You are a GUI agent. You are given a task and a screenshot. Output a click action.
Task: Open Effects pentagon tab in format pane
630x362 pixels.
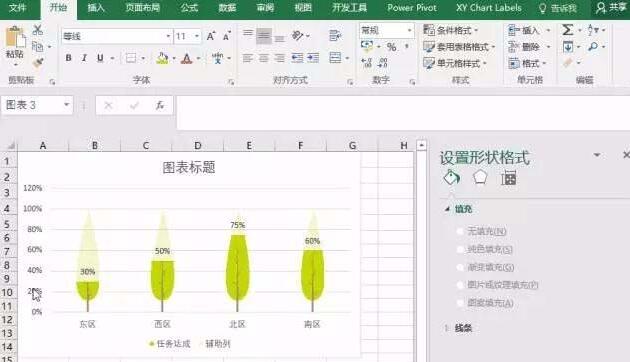tap(480, 177)
